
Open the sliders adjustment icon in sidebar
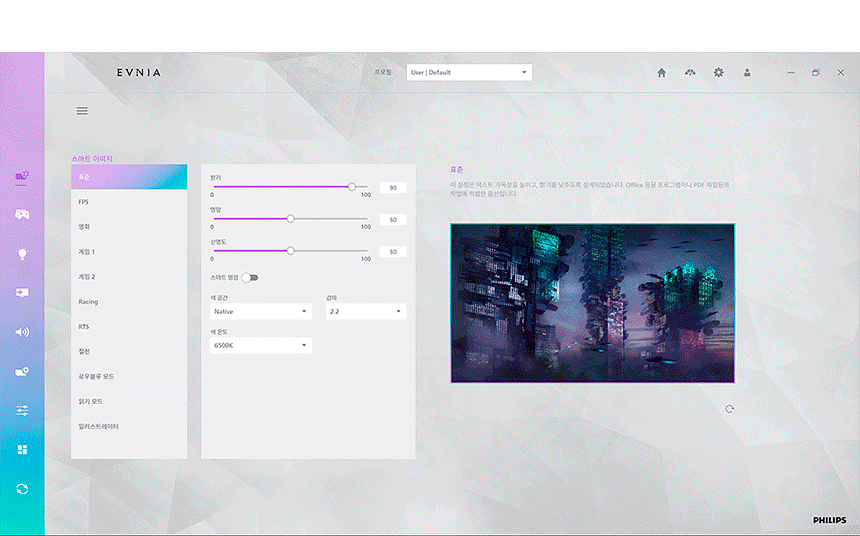point(22,410)
